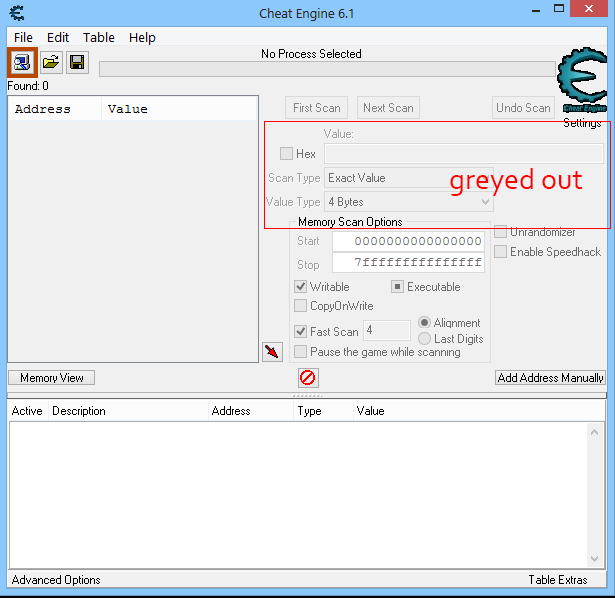Toggle the Executable checkbox
This screenshot has width=615, height=598.
(397, 287)
